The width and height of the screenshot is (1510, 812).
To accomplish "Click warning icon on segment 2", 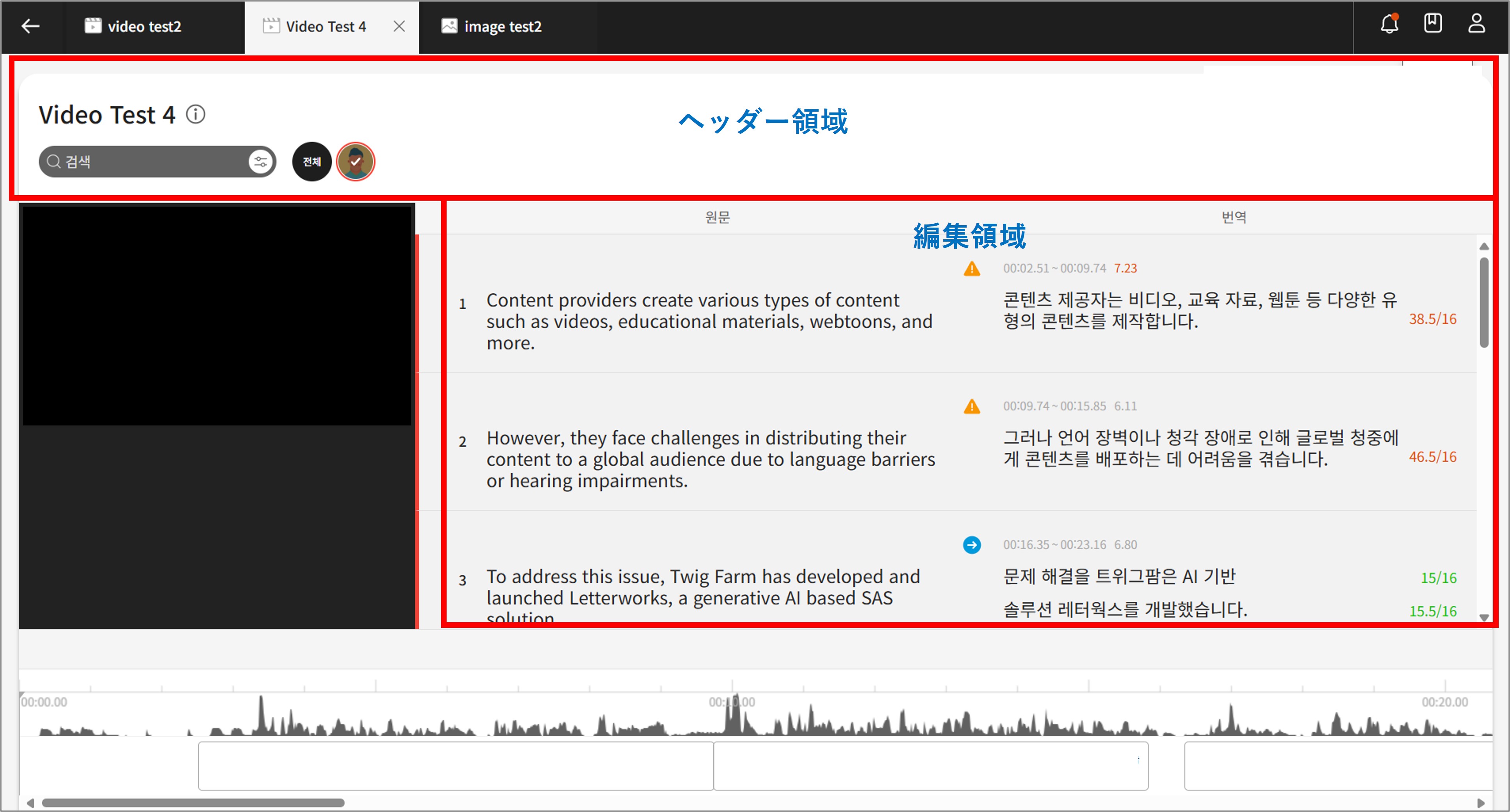I will [x=971, y=406].
